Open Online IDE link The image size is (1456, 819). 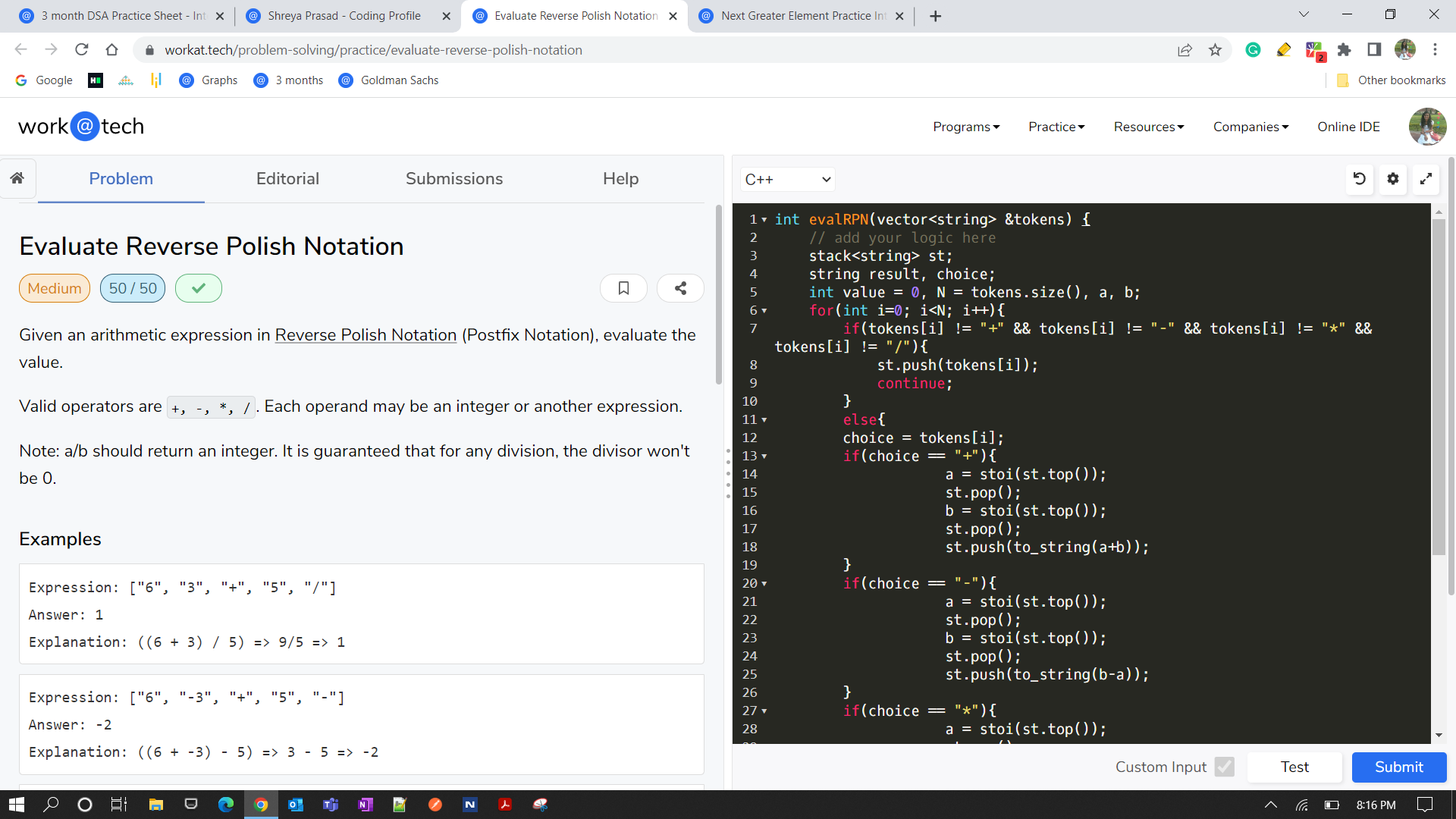[1348, 127]
